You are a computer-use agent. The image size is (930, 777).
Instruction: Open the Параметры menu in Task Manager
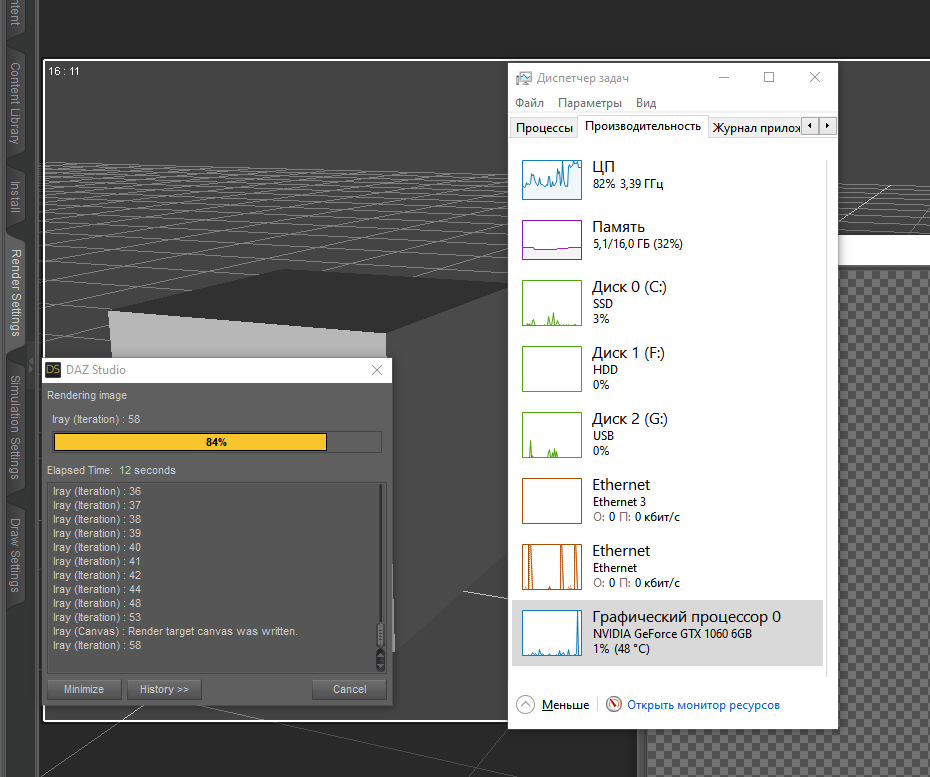[590, 103]
